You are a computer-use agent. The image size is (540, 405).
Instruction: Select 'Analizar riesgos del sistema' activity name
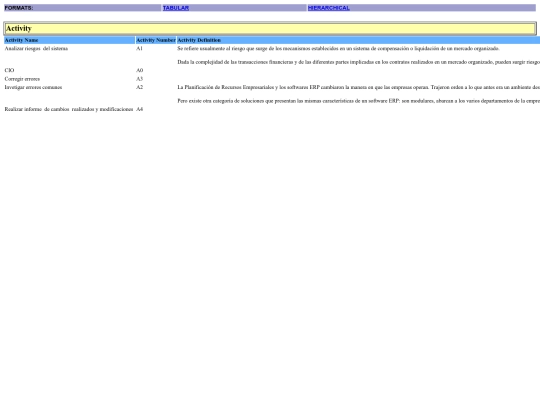36,49
